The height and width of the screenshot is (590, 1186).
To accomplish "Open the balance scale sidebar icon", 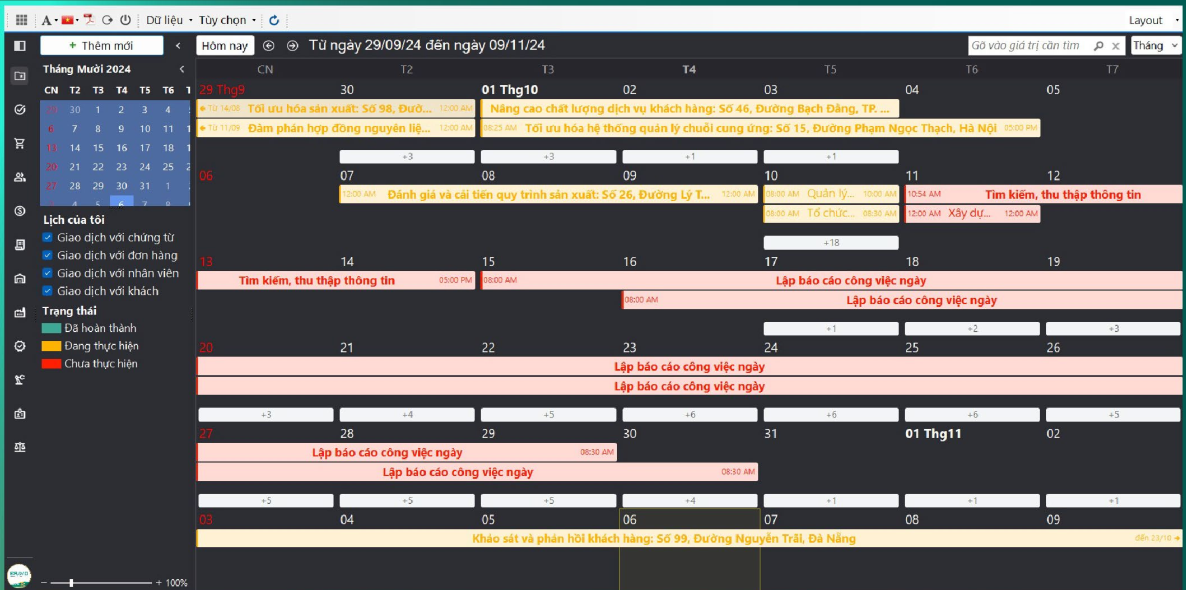I will coord(20,447).
